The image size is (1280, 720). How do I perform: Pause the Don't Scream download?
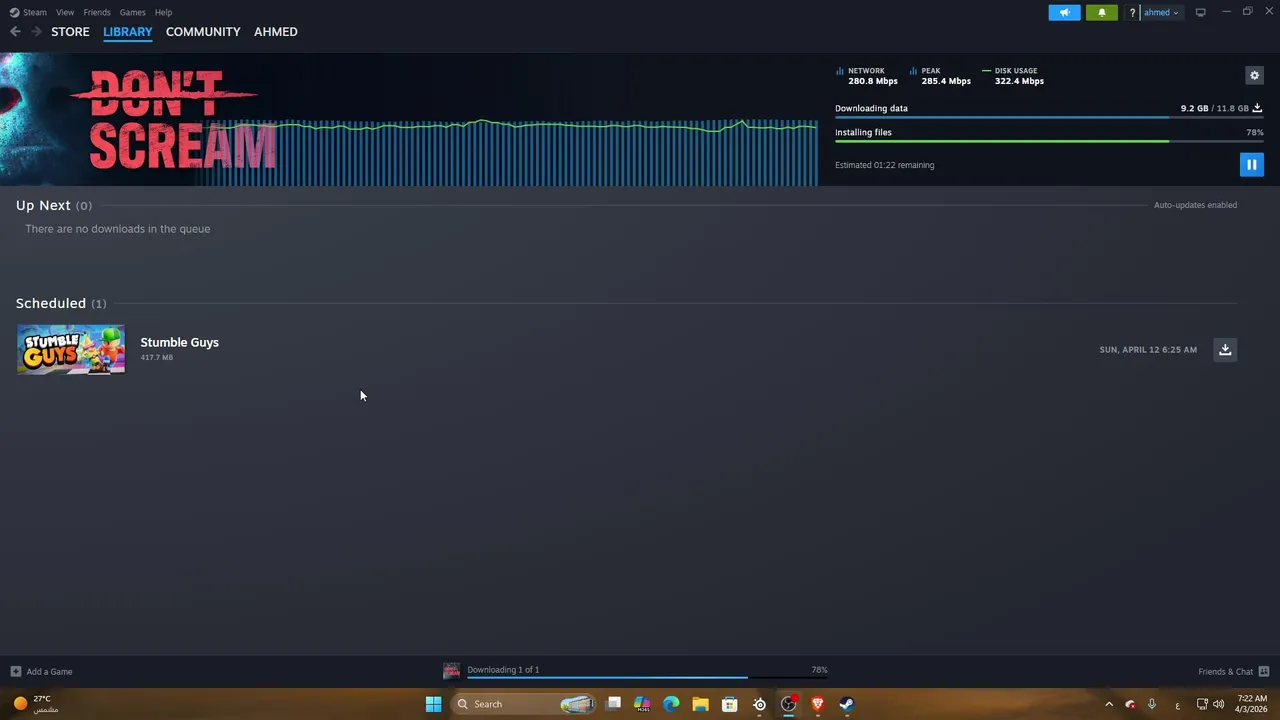click(1251, 165)
